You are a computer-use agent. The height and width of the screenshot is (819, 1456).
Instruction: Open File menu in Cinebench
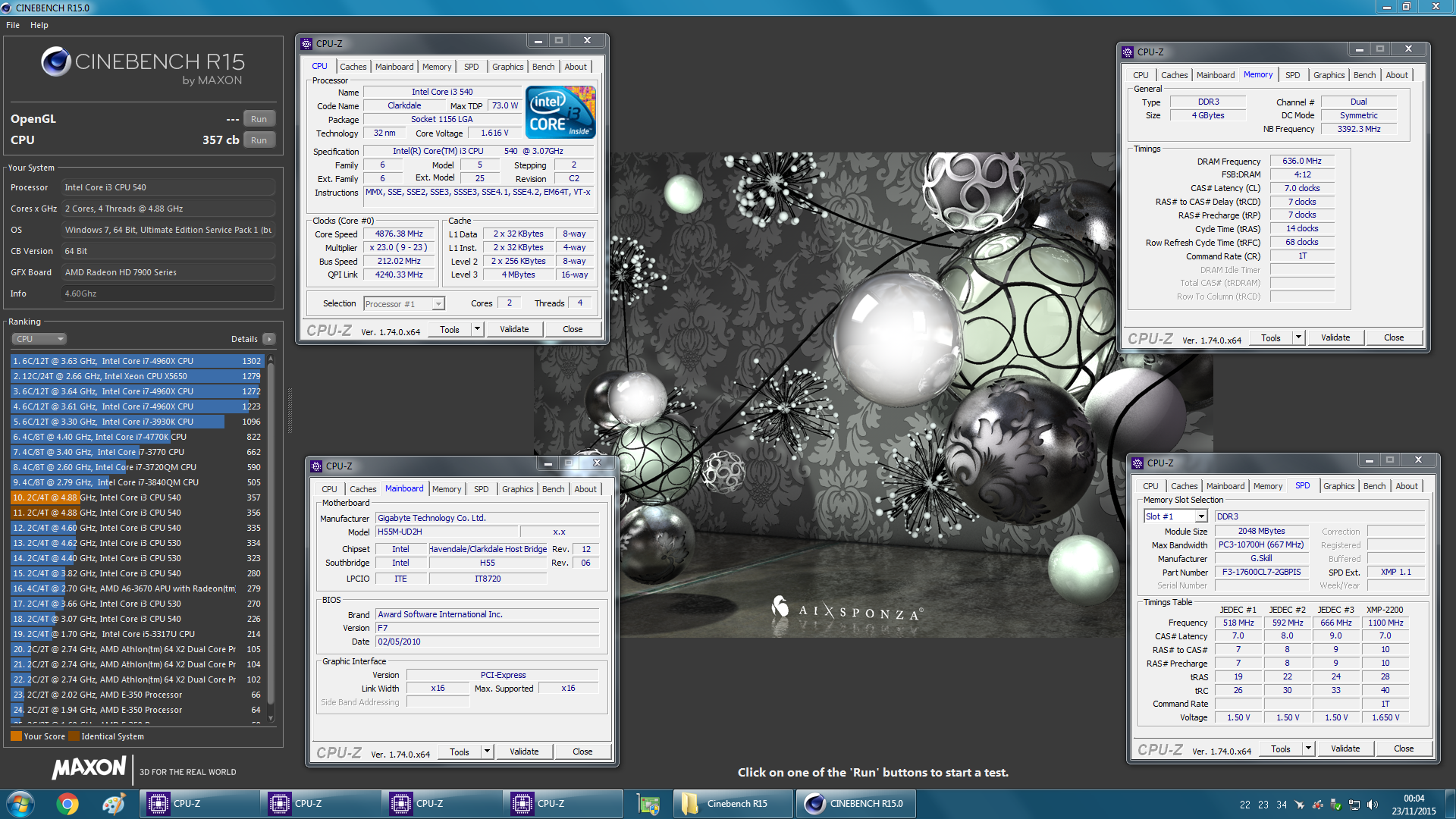(13, 25)
